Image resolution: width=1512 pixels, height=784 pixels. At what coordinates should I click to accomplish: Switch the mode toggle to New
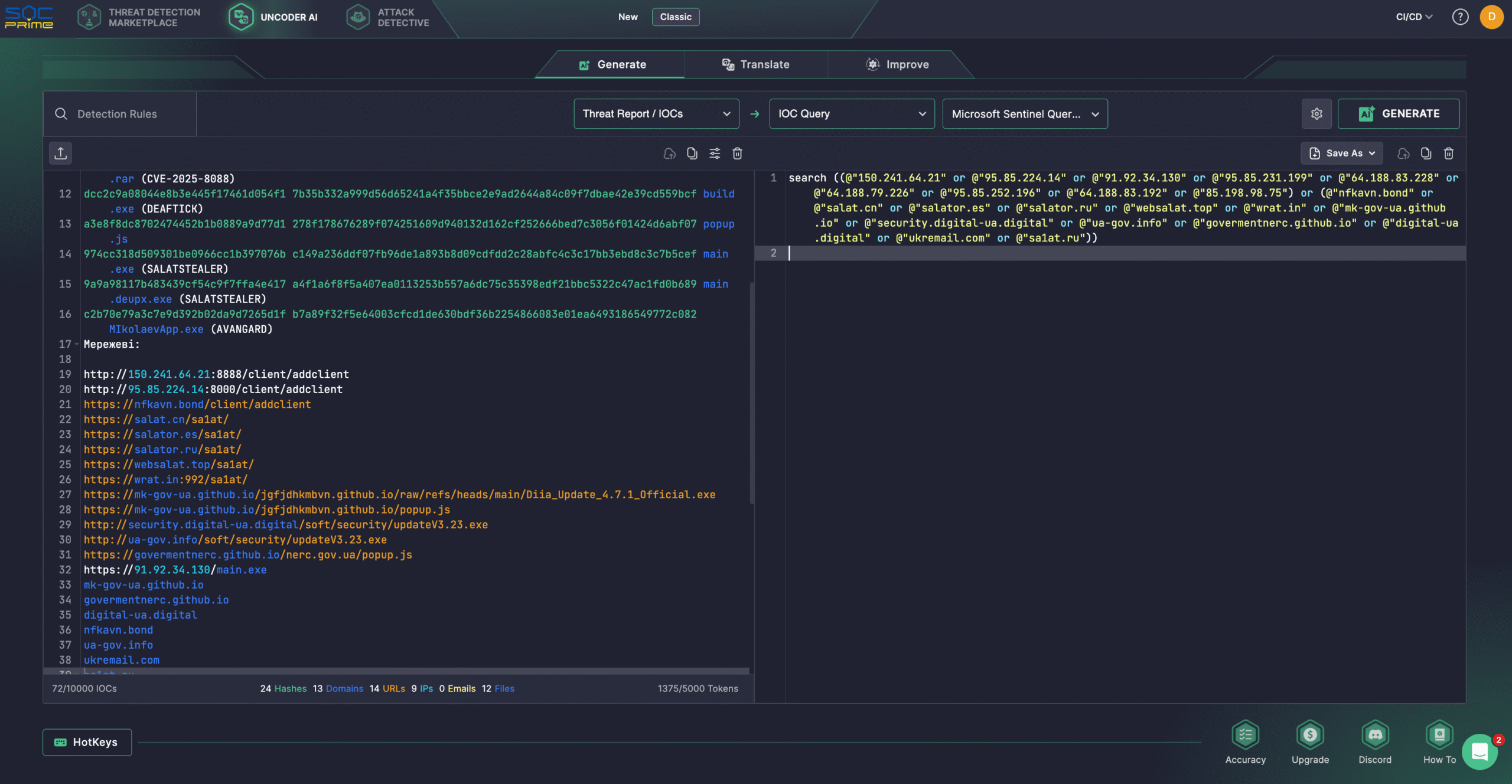[x=627, y=17]
